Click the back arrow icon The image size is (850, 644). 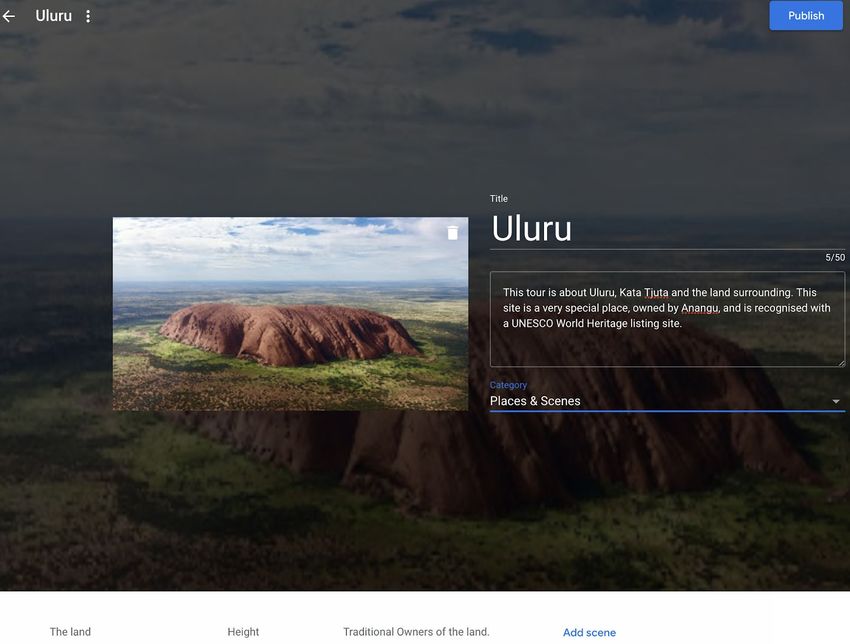click(x=9, y=16)
